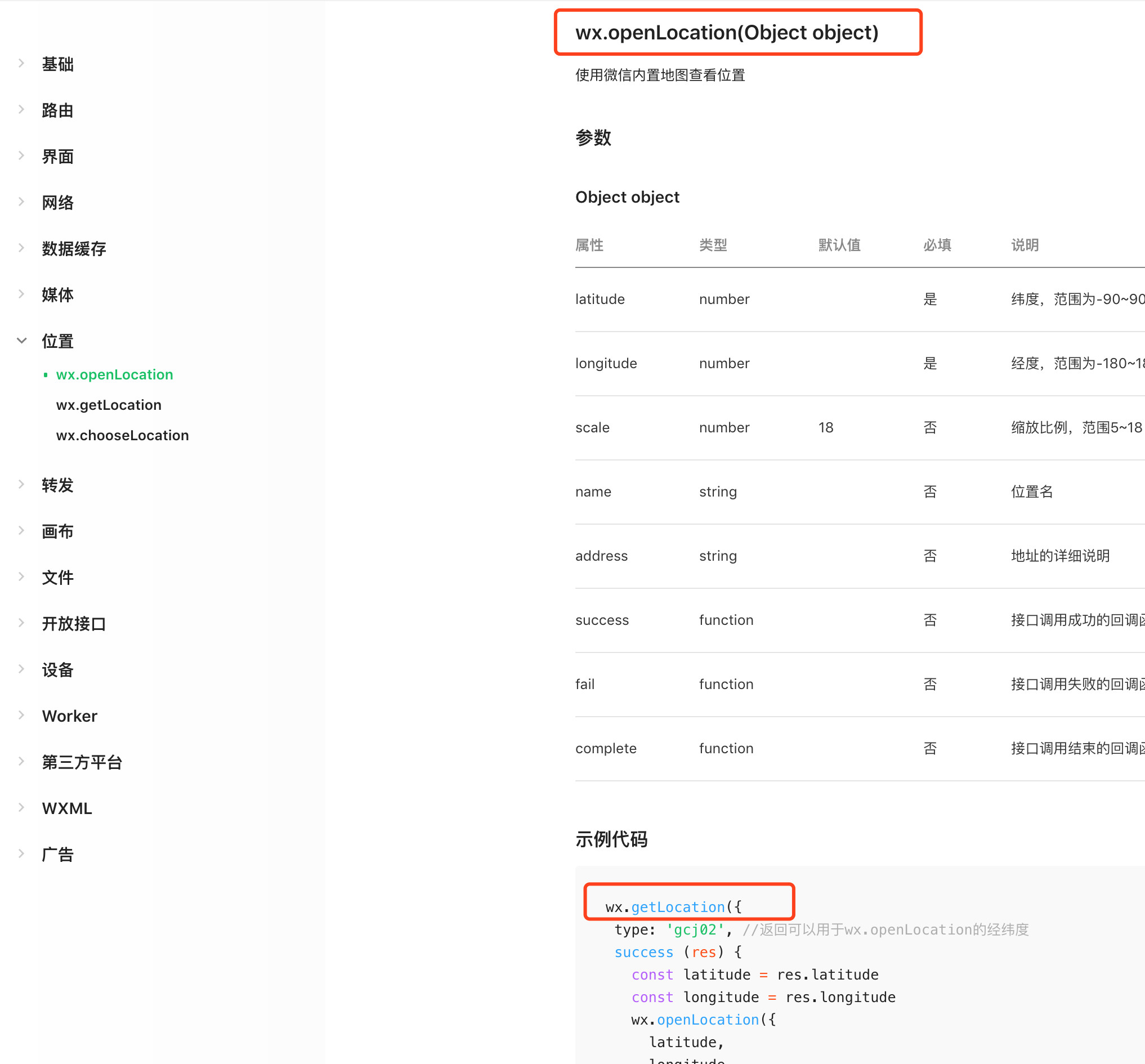Expand the 媒体 section chevron

(x=21, y=294)
